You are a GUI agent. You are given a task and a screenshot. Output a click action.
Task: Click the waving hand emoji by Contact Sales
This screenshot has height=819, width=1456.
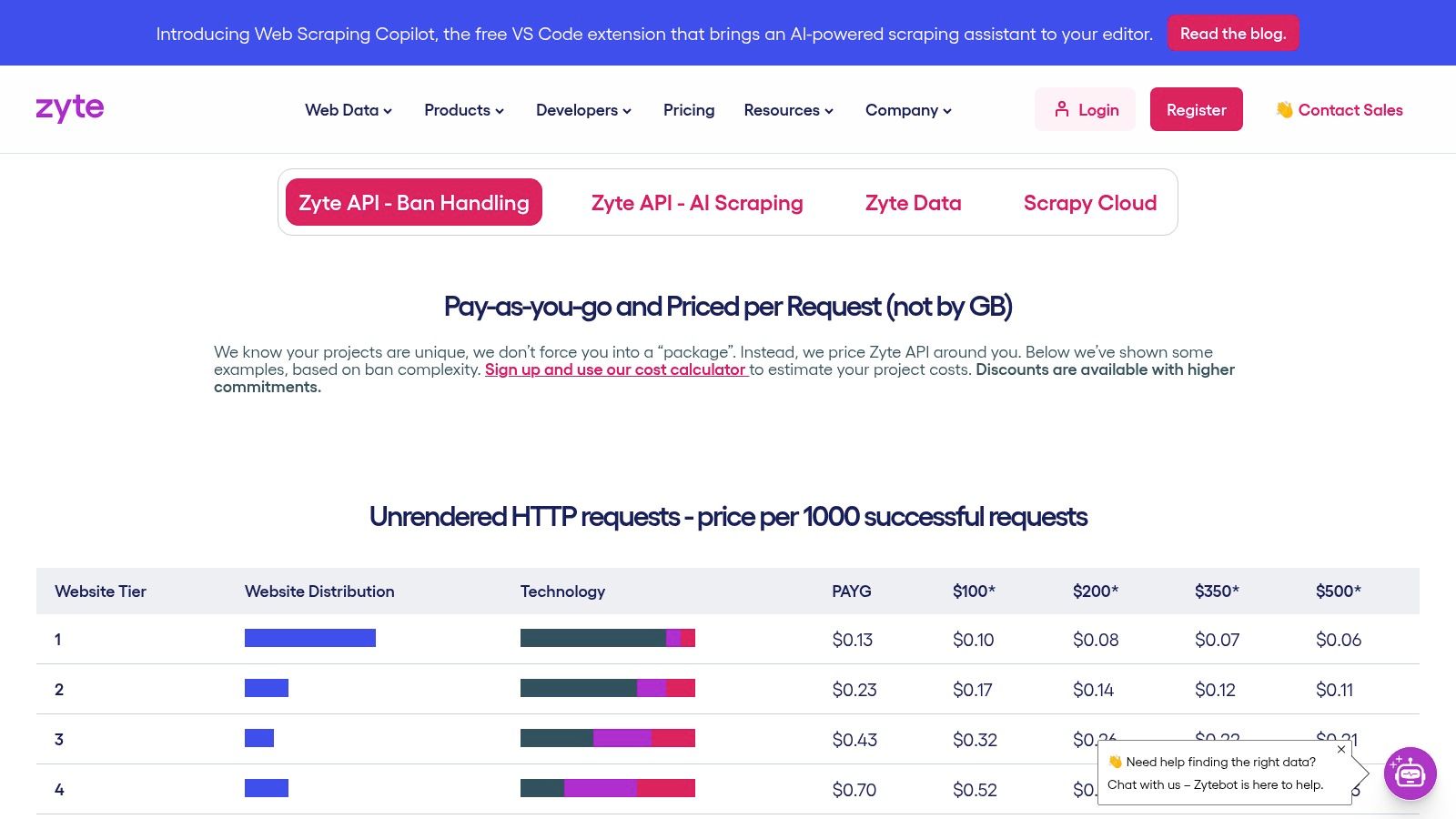tap(1284, 109)
